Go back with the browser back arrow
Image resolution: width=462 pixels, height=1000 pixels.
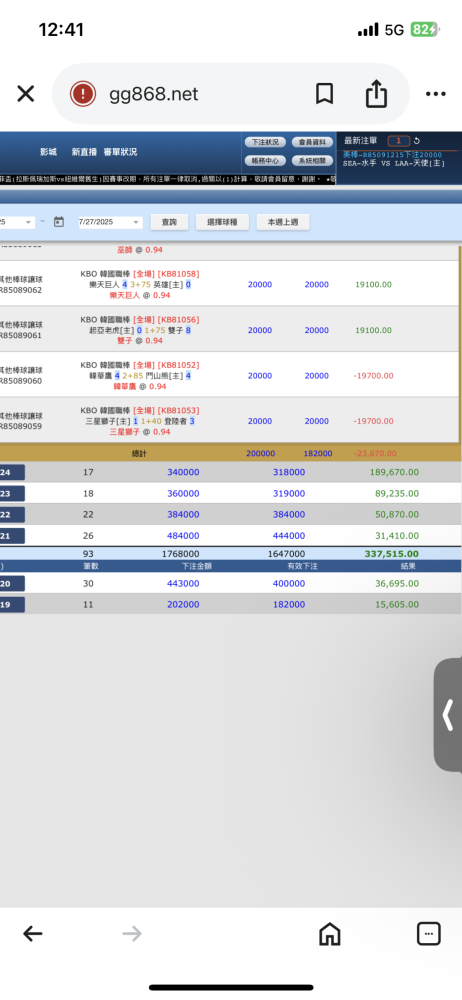click(33, 934)
